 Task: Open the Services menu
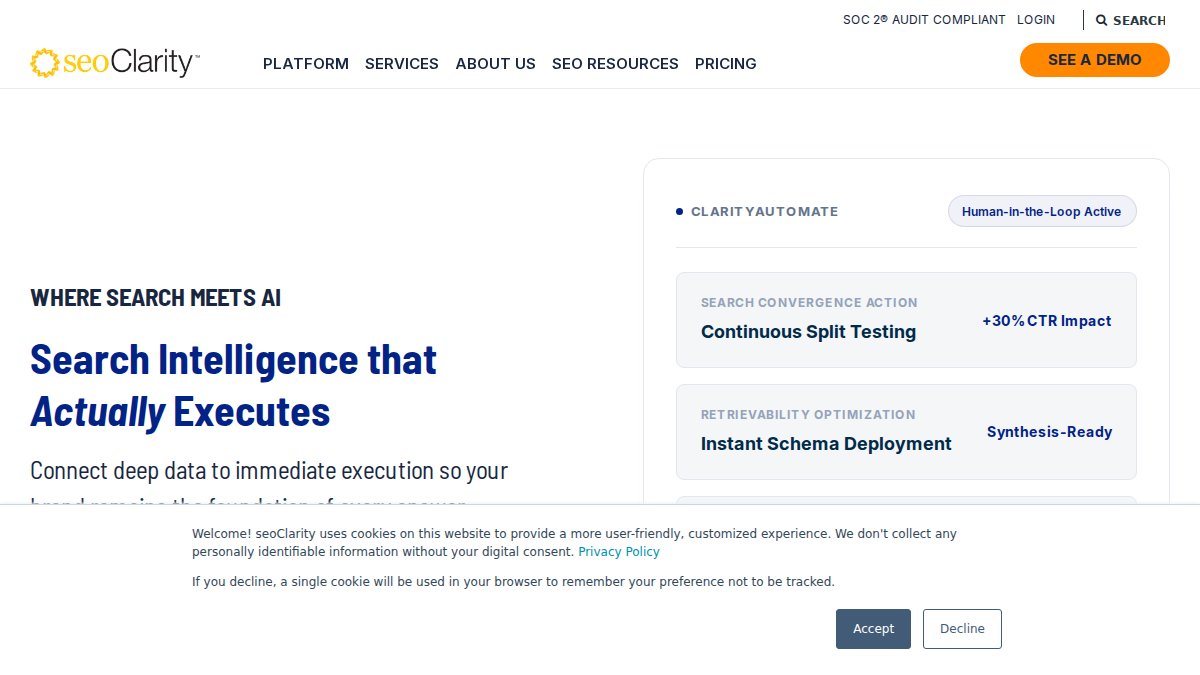pos(402,64)
